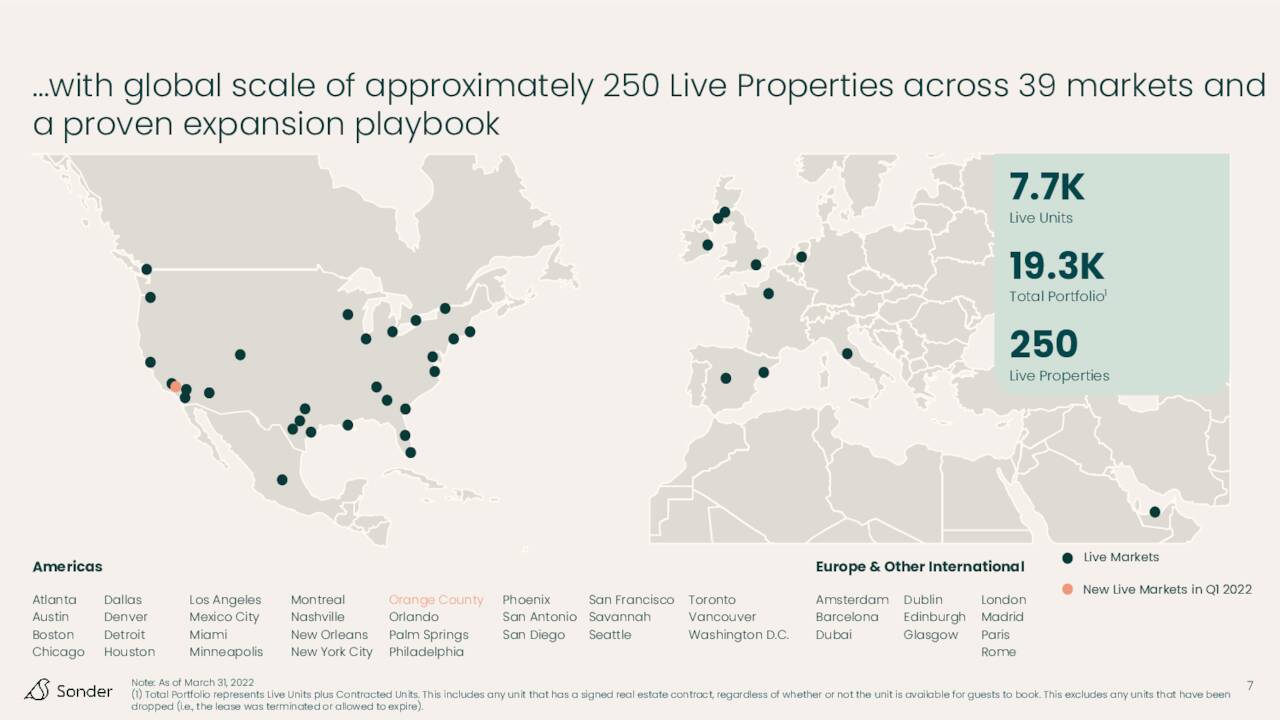The width and height of the screenshot is (1280, 720).
Task: Click the page number 7
Action: (1250, 685)
